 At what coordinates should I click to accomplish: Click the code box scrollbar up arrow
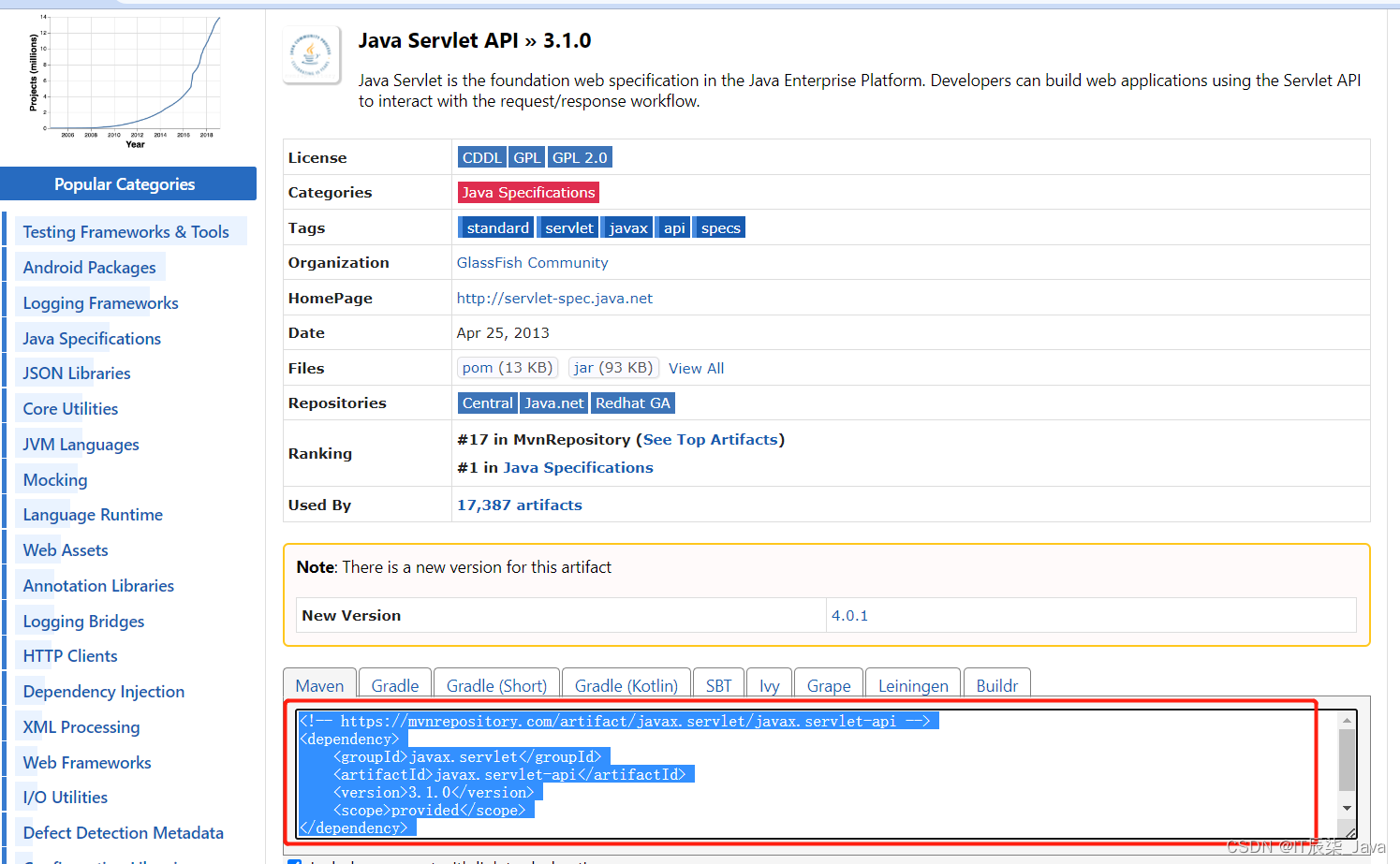tap(1348, 719)
